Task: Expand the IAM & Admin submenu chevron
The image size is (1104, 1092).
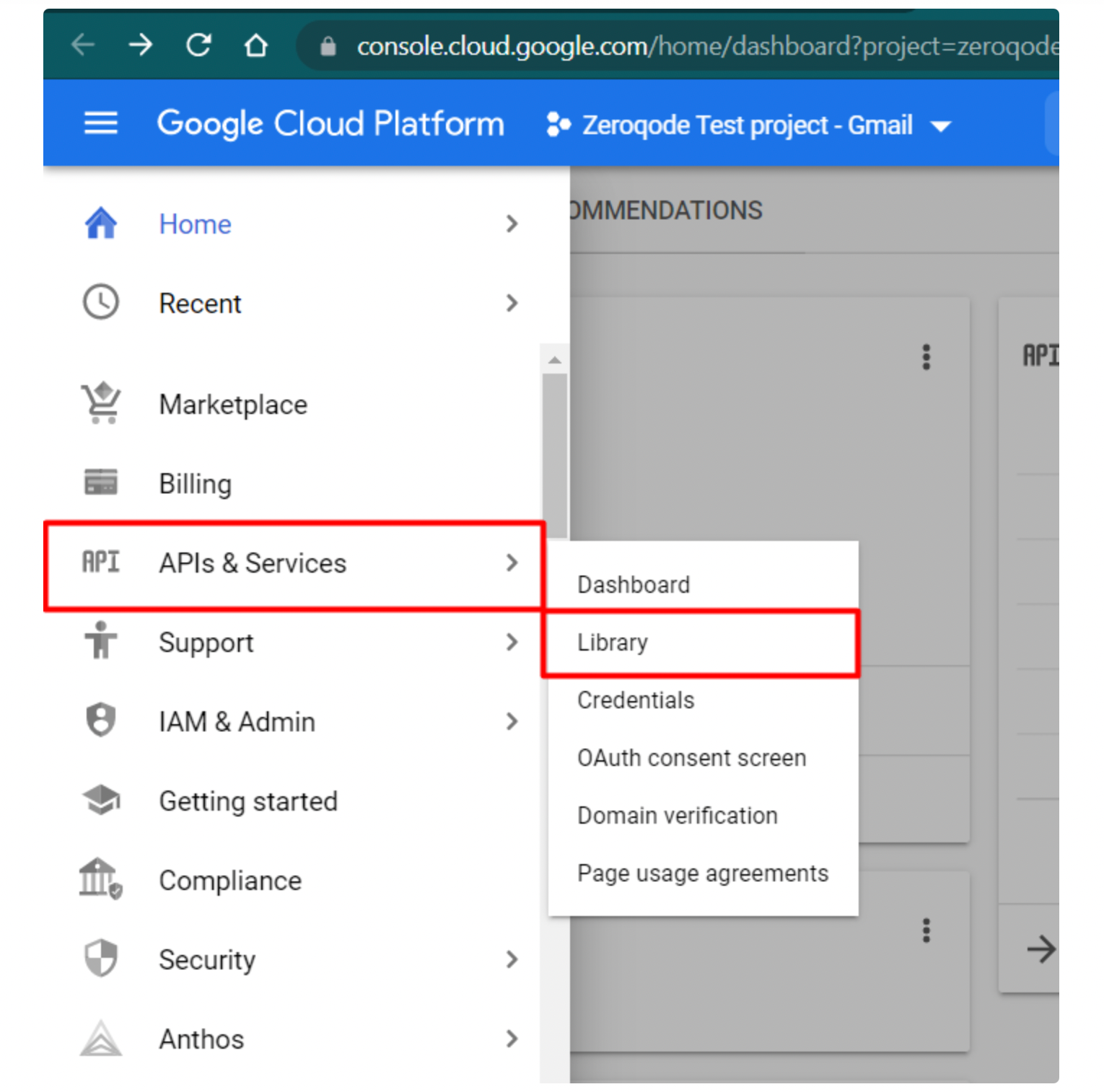Action: point(512,721)
